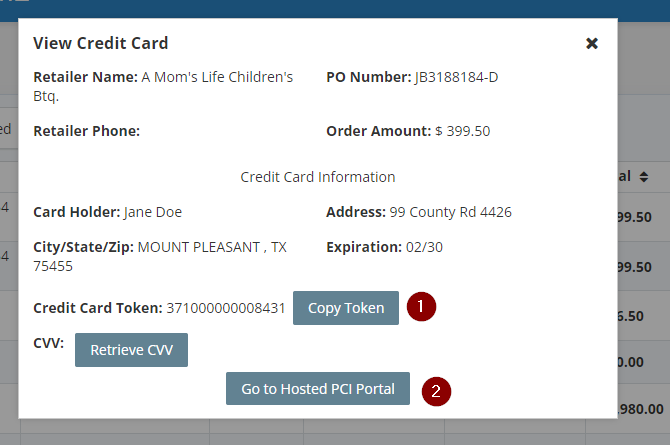Click the MOUNT PLEASANT, TX city text
Screen dimensions: 670x445
(x=212, y=247)
